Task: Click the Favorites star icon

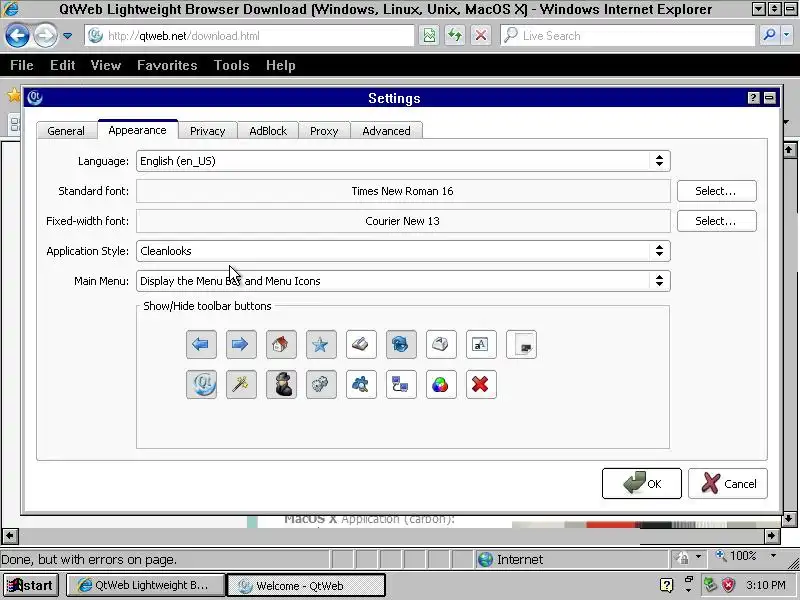Action: click(14, 94)
